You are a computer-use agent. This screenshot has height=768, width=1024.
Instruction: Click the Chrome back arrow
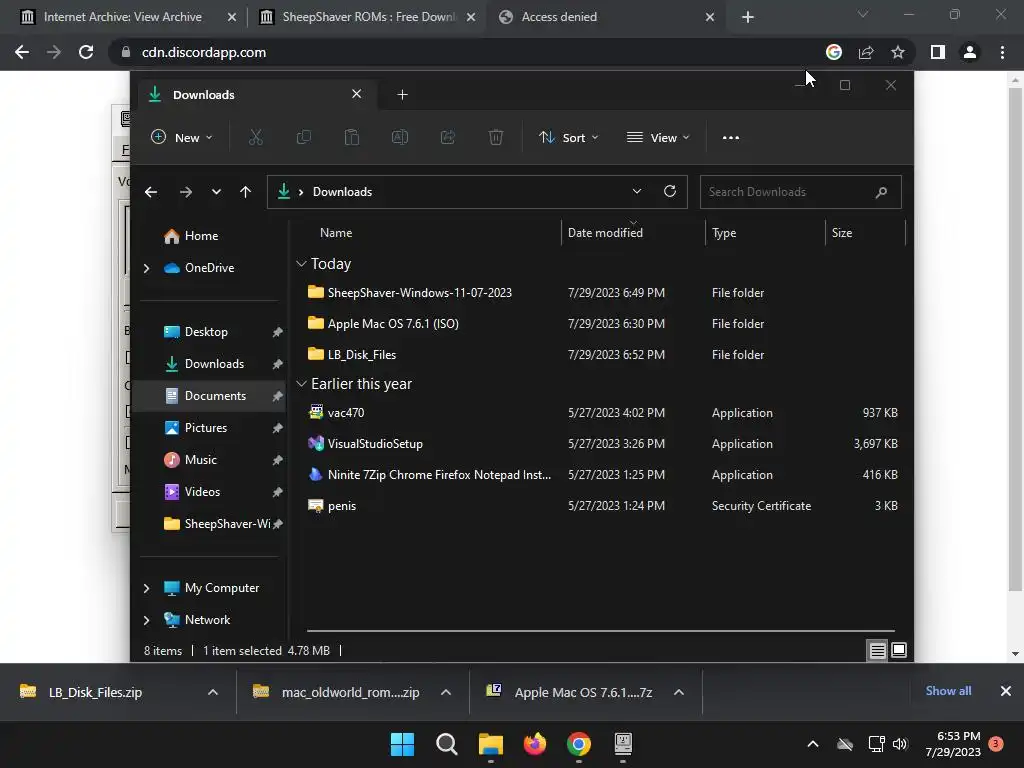point(22,52)
